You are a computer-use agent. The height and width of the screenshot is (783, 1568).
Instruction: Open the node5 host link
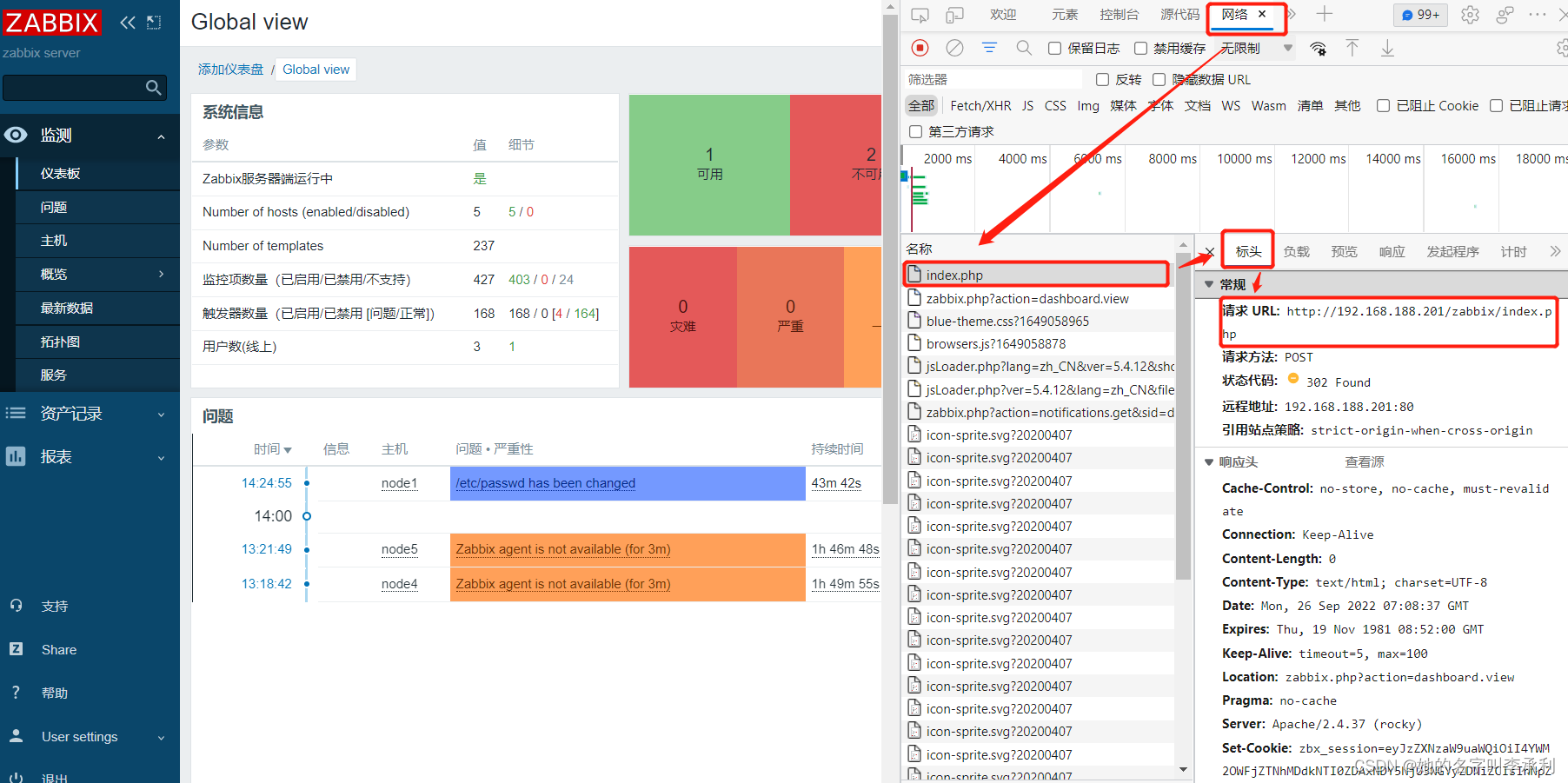pyautogui.click(x=400, y=549)
